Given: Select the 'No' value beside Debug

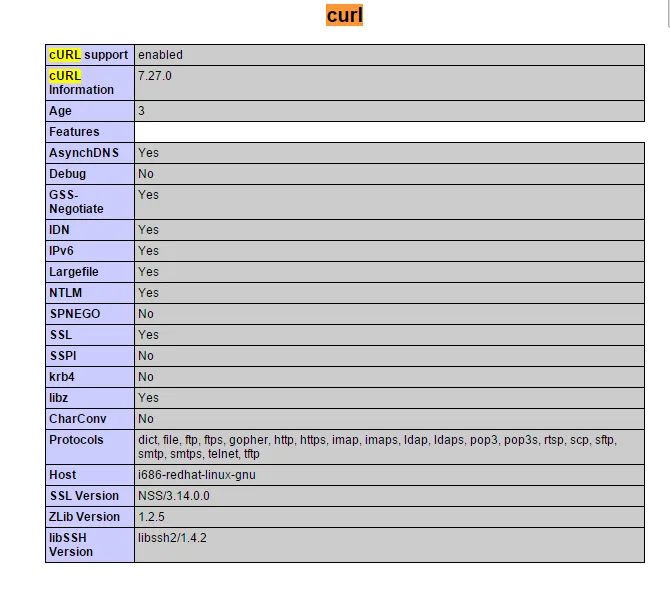Looking at the screenshot, I should pos(146,174).
